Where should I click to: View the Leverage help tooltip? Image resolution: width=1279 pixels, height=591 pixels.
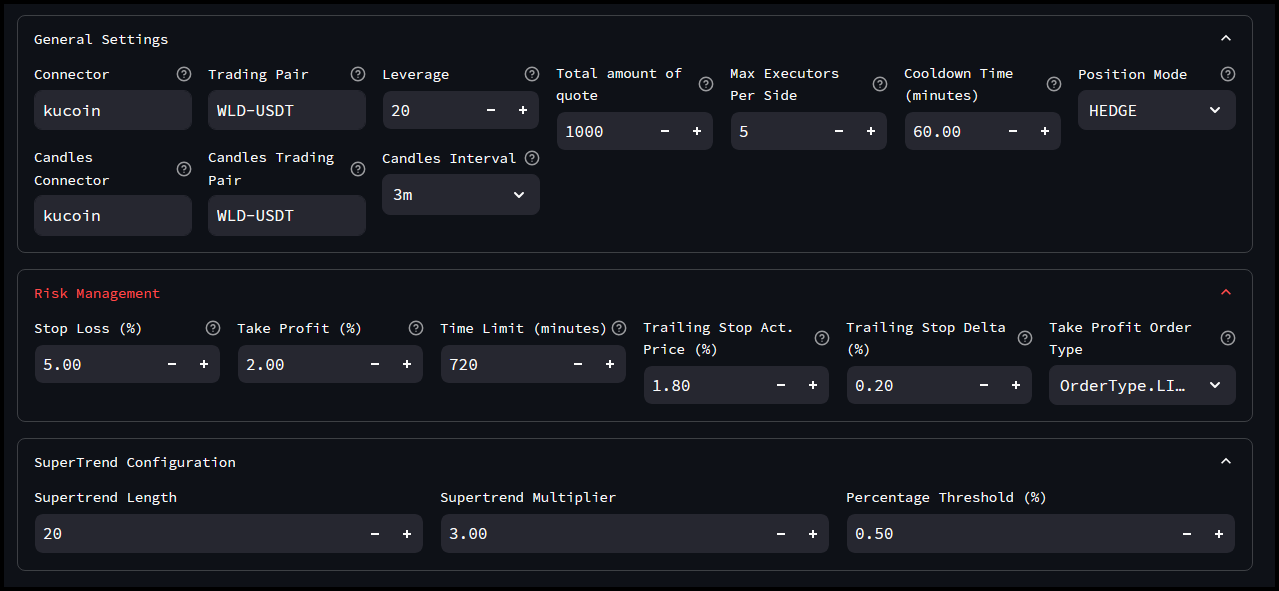pos(531,73)
